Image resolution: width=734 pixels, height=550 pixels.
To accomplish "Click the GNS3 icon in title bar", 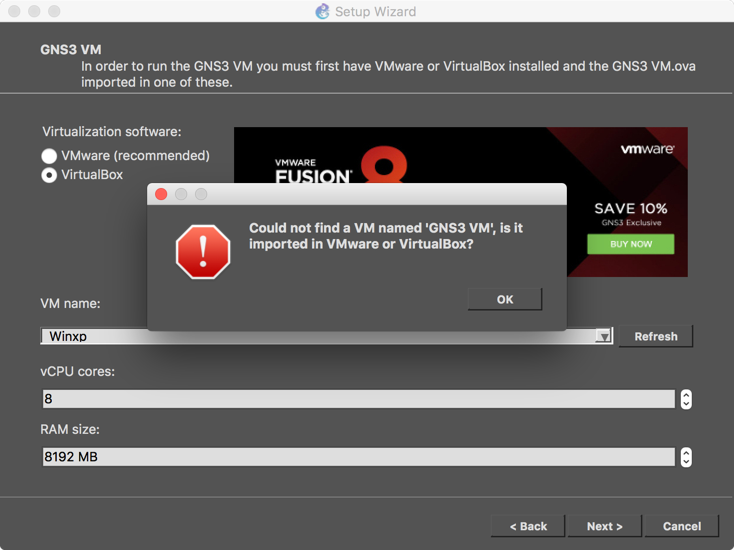I will click(x=322, y=11).
